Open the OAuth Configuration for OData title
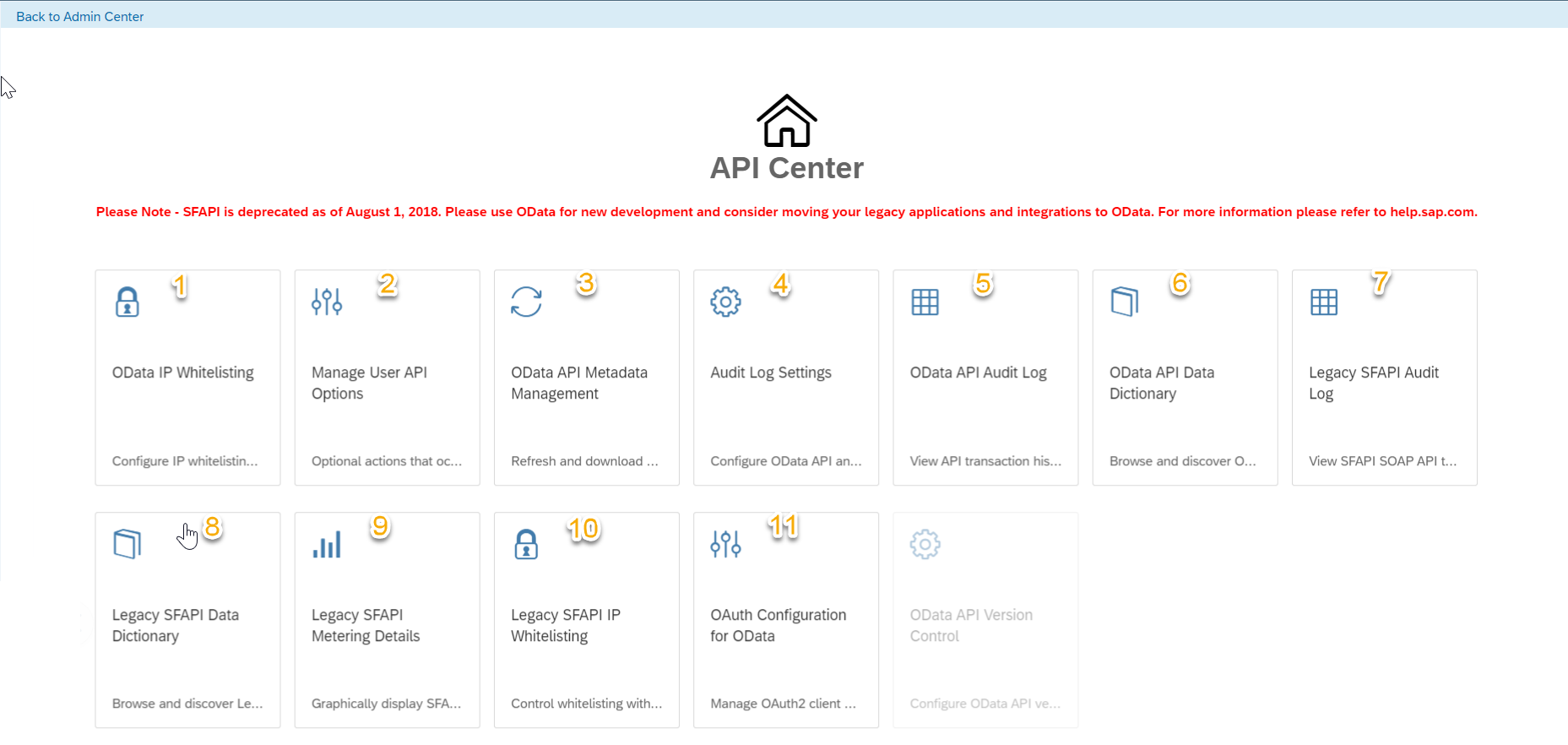Image resolution: width=1568 pixels, height=745 pixels. (x=778, y=625)
